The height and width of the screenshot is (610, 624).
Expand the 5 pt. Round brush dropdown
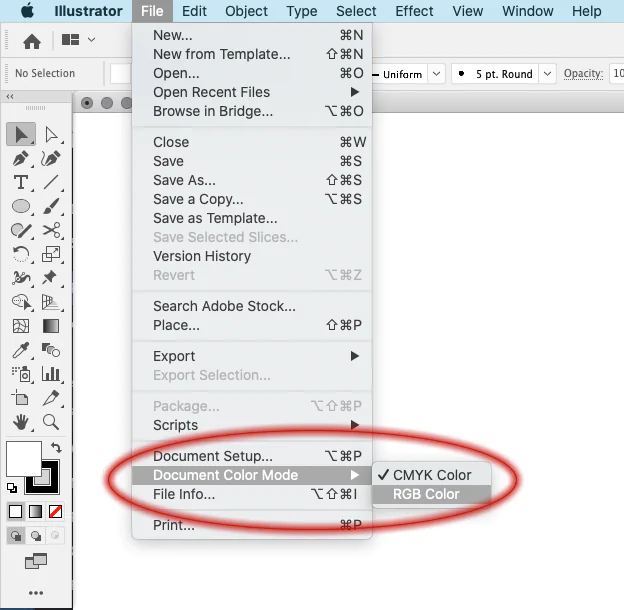547,74
